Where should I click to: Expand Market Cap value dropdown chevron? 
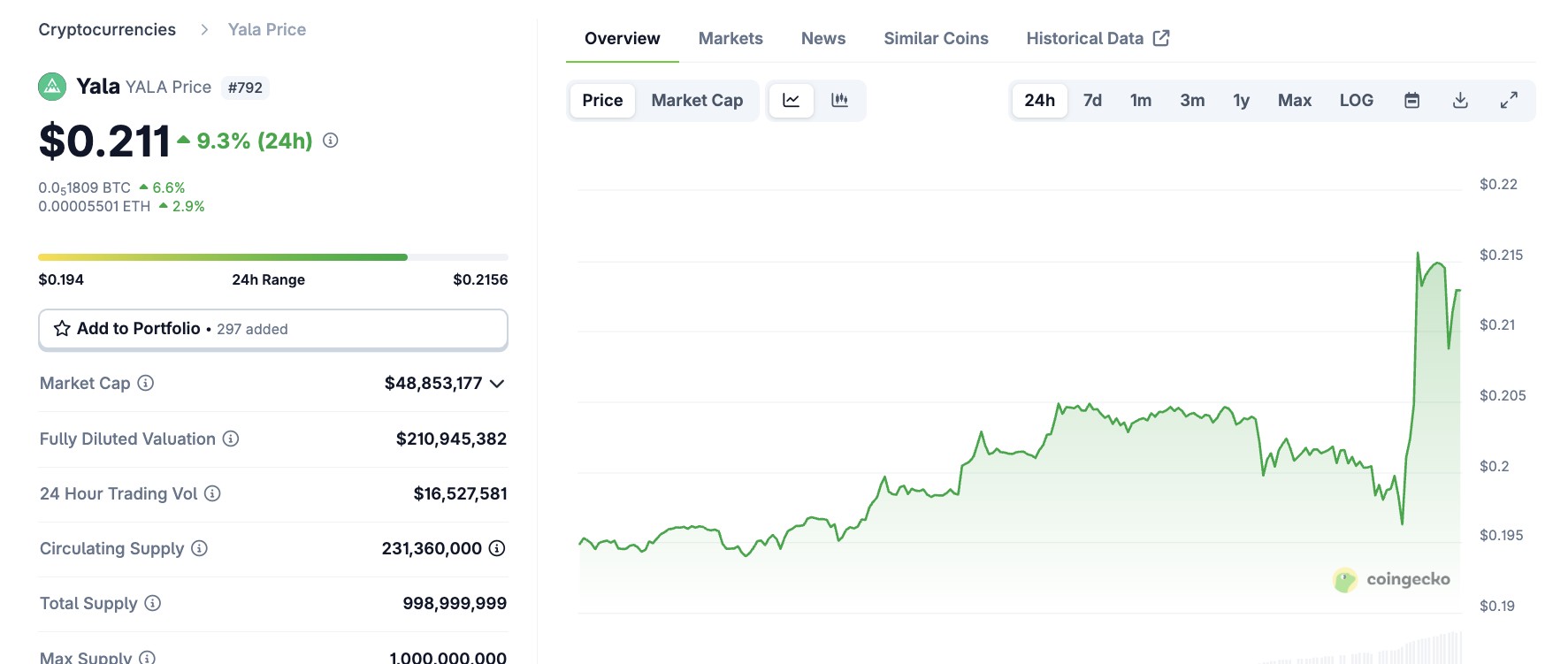497,384
